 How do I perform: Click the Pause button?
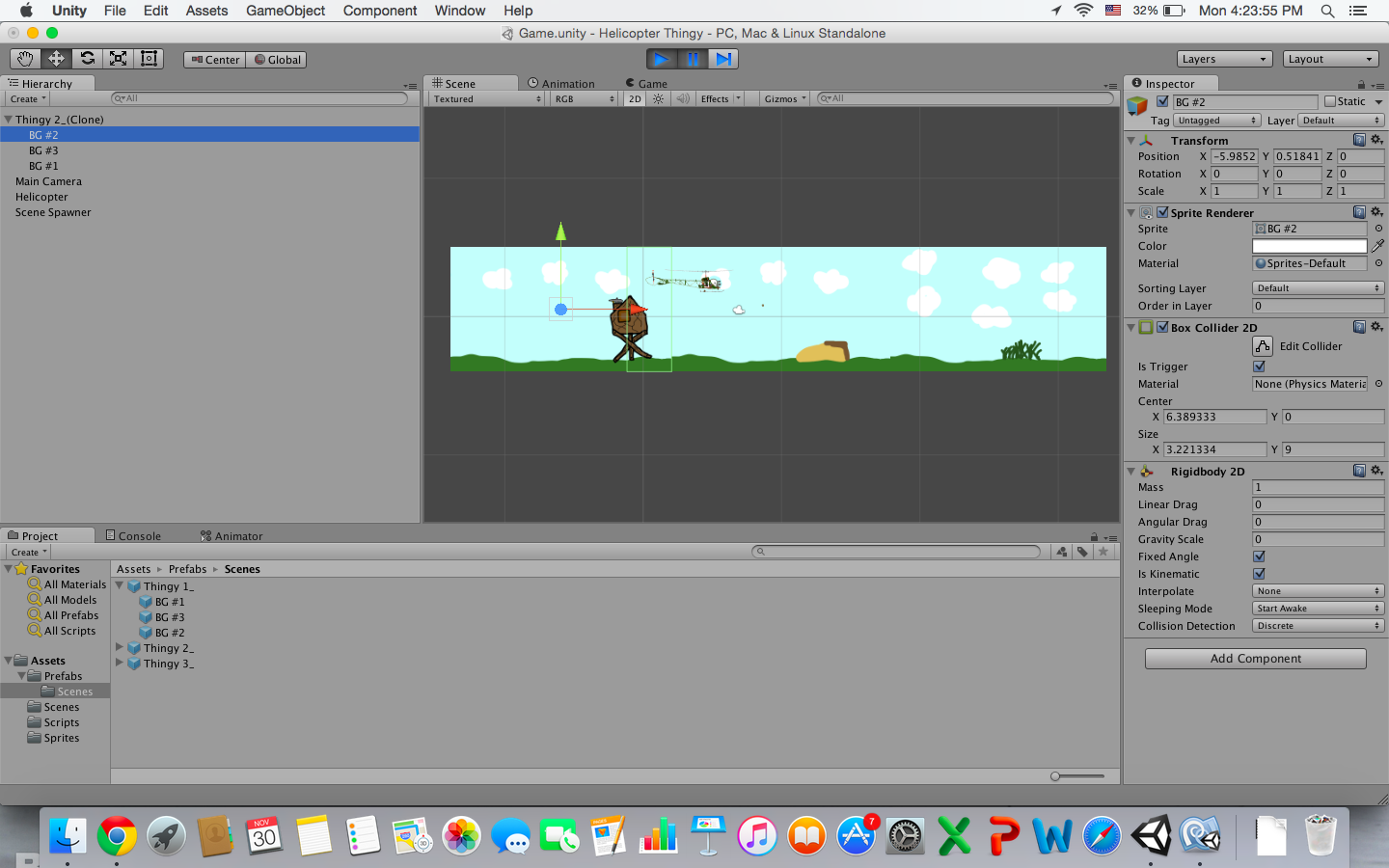click(693, 59)
